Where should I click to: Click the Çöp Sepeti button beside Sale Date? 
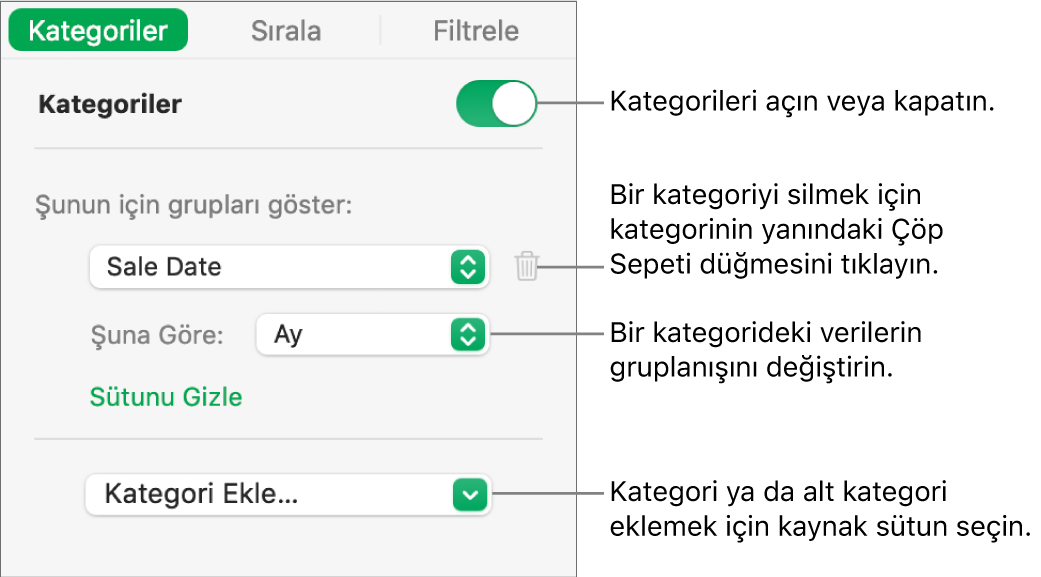click(x=529, y=267)
